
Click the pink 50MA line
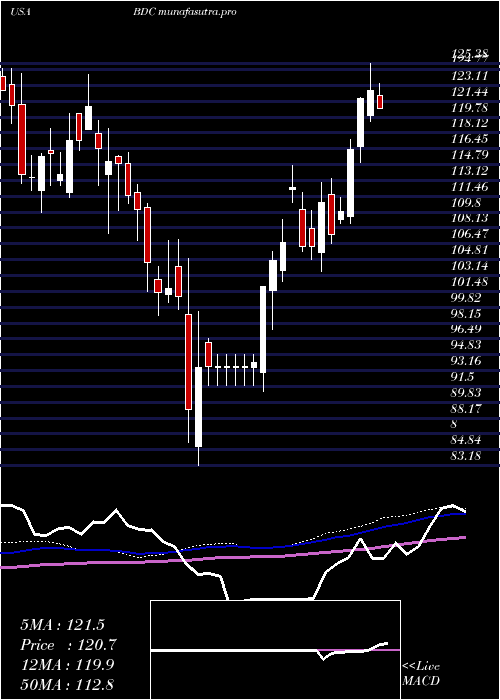233,557
